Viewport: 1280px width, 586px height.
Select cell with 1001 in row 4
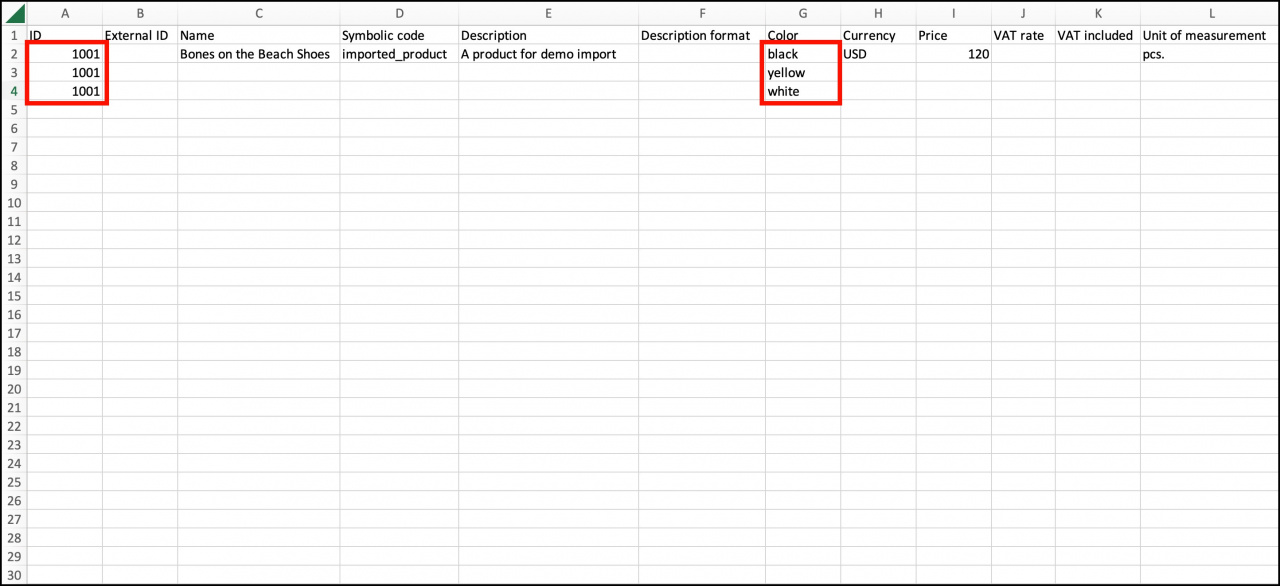(x=65, y=91)
